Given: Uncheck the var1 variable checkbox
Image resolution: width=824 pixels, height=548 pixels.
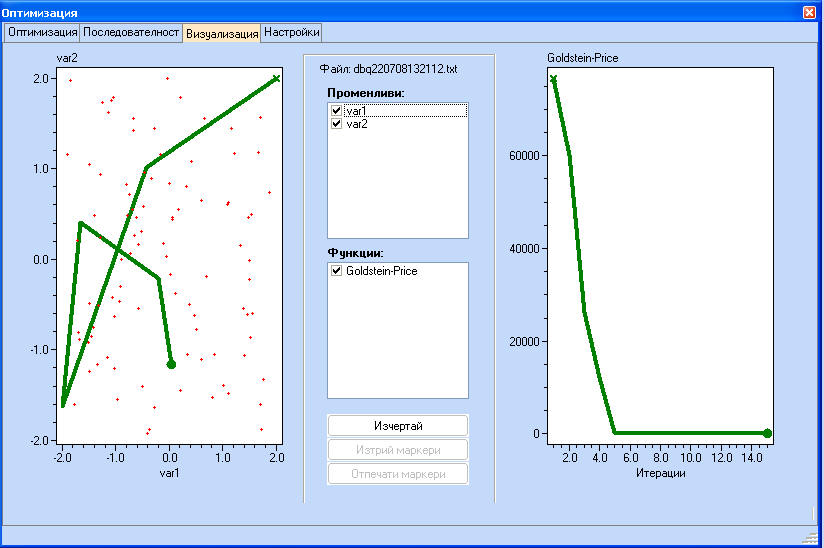Looking at the screenshot, I should (337, 112).
